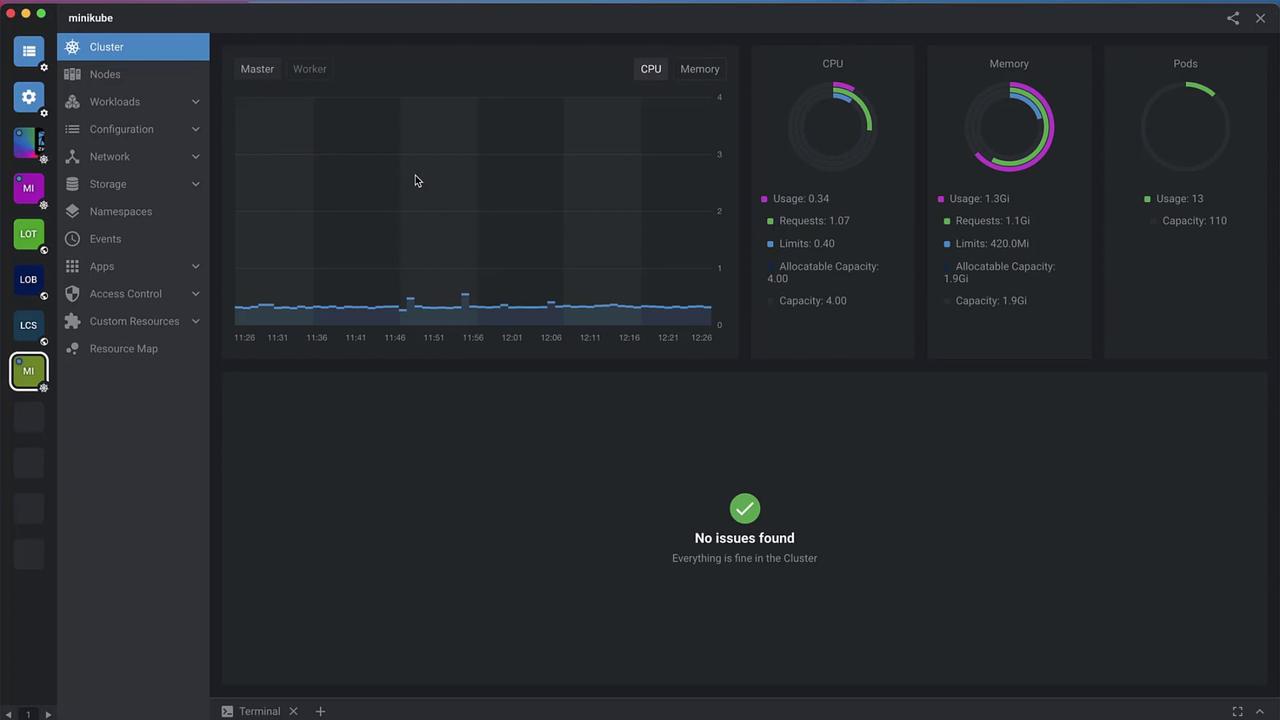The height and width of the screenshot is (720, 1280).
Task: Click the share icon in the top bar
Action: click(x=1233, y=18)
